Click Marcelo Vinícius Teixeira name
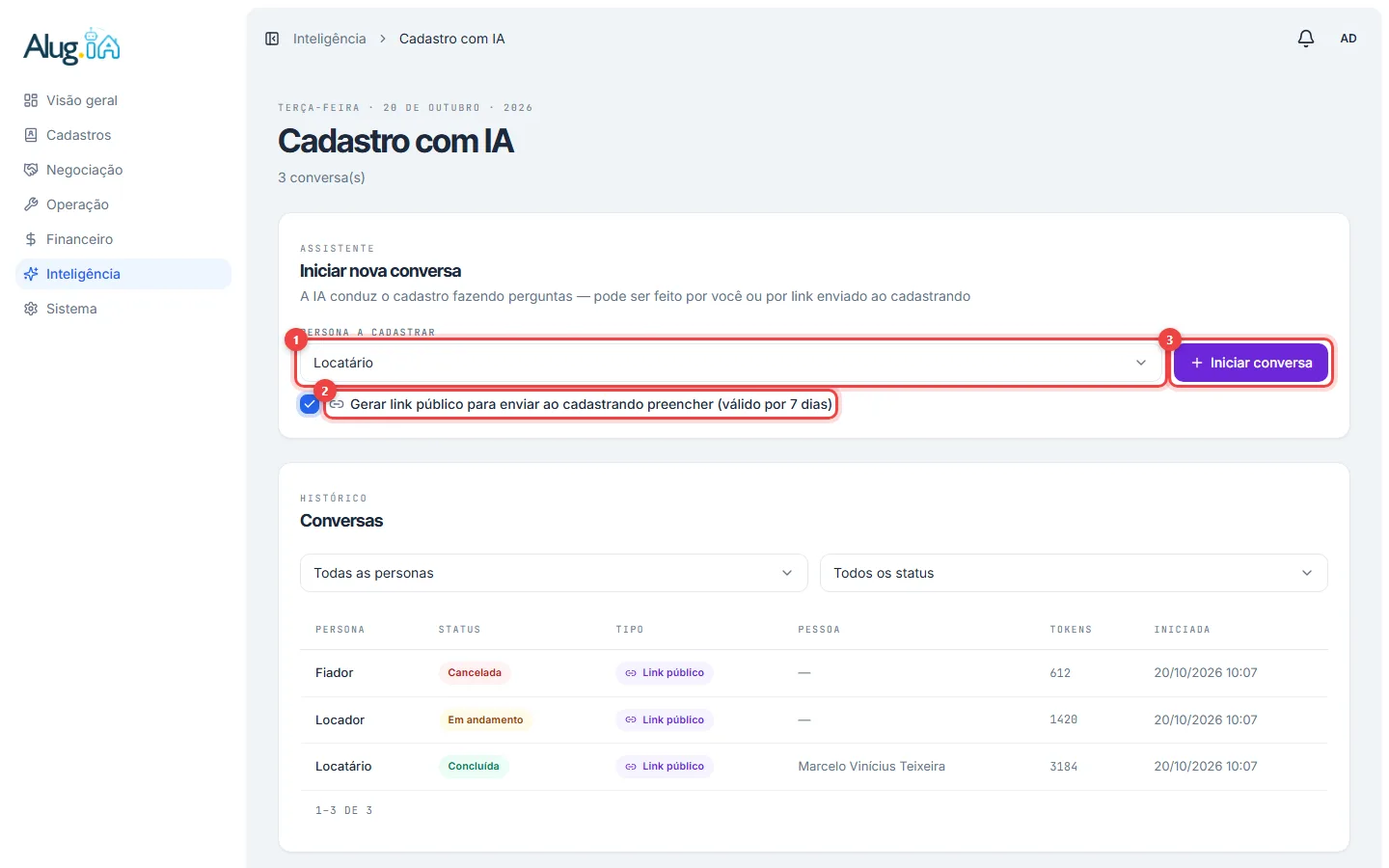 tap(872, 767)
